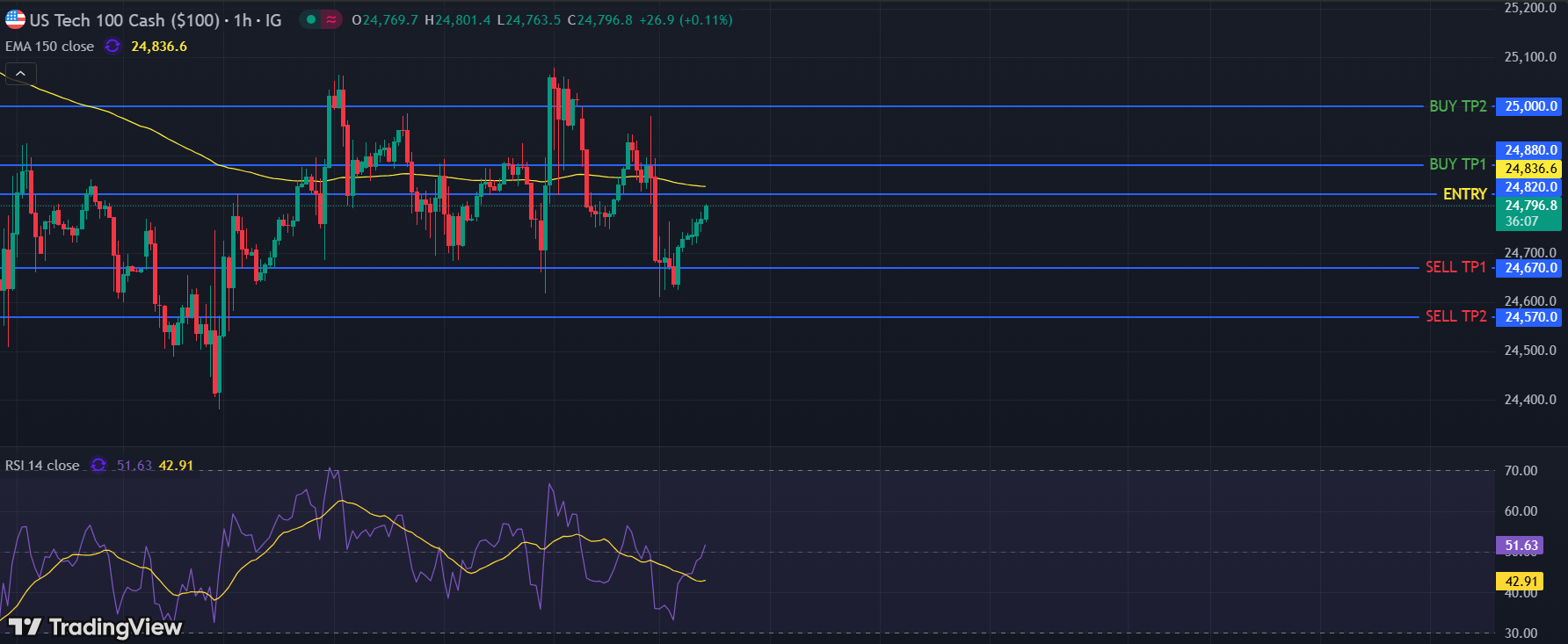Image resolution: width=1568 pixels, height=644 pixels.
Task: Collapse the indicator legend with the chevron
Action: pyautogui.click(x=20, y=74)
